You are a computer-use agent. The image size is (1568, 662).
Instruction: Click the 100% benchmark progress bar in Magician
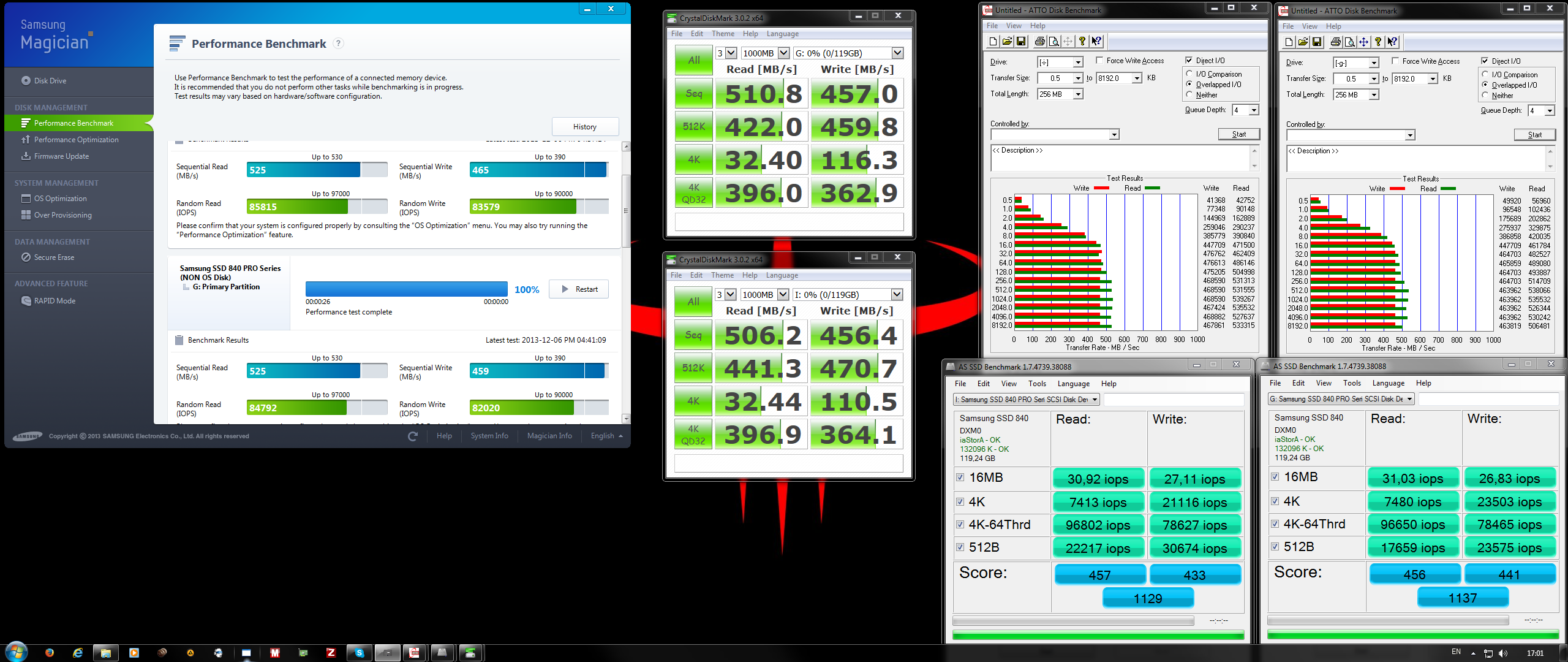pyautogui.click(x=407, y=289)
